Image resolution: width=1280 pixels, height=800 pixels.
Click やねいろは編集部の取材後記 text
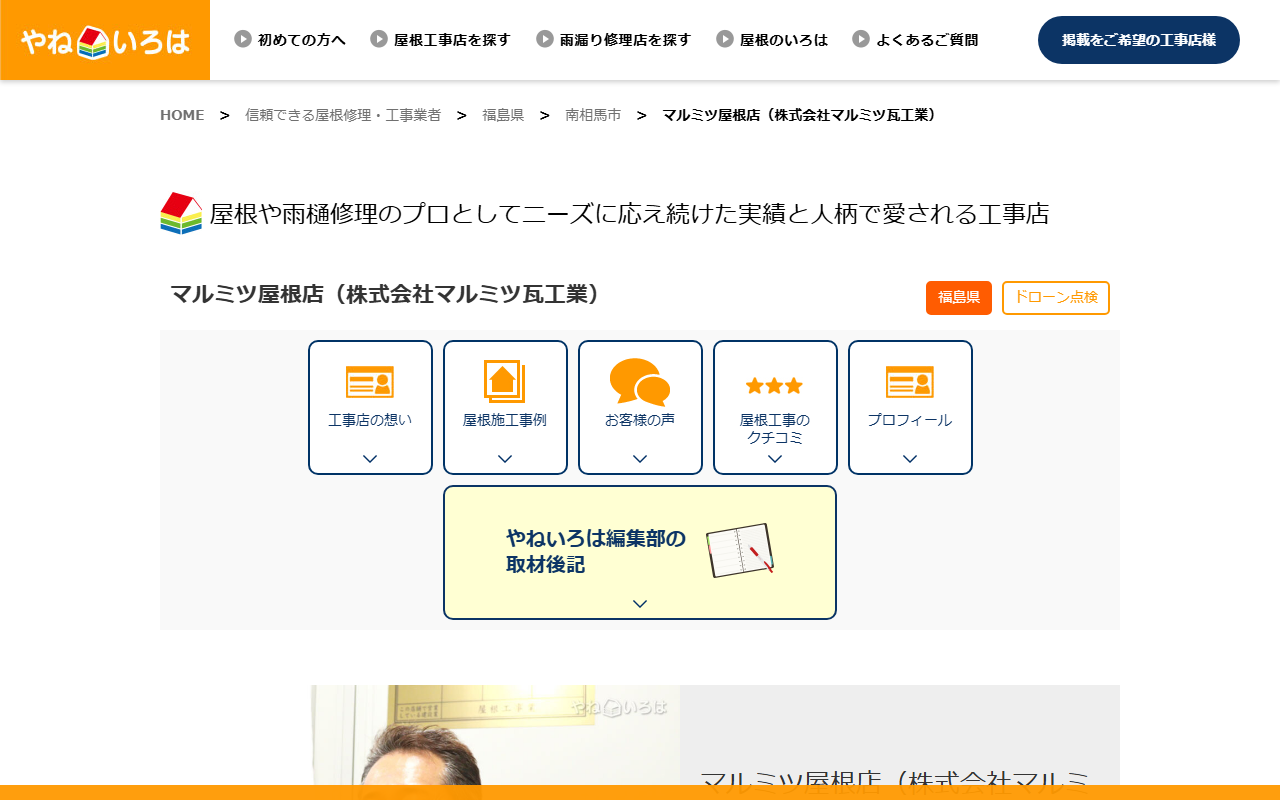[x=596, y=552]
